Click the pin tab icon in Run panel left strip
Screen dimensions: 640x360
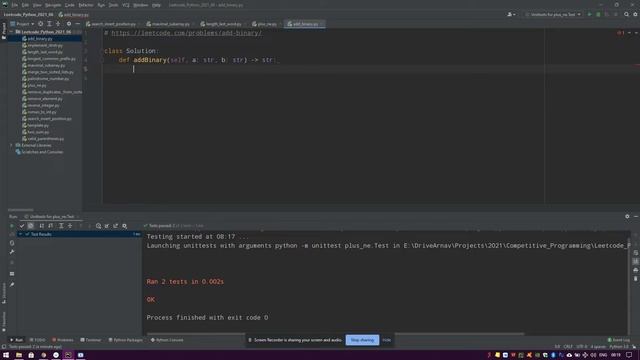coord(12,284)
